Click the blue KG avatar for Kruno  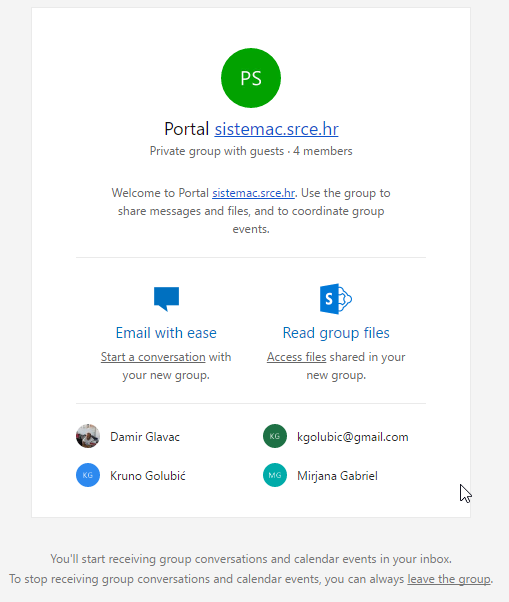coord(88,475)
